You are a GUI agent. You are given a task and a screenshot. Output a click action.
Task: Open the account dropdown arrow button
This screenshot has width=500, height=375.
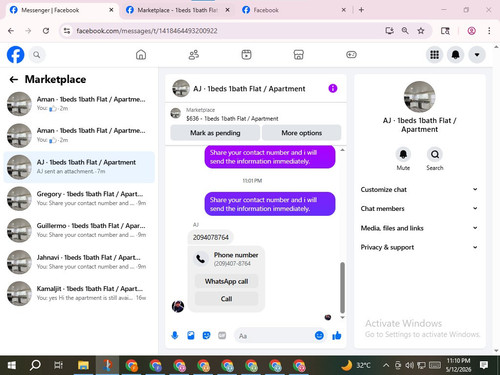click(477, 55)
